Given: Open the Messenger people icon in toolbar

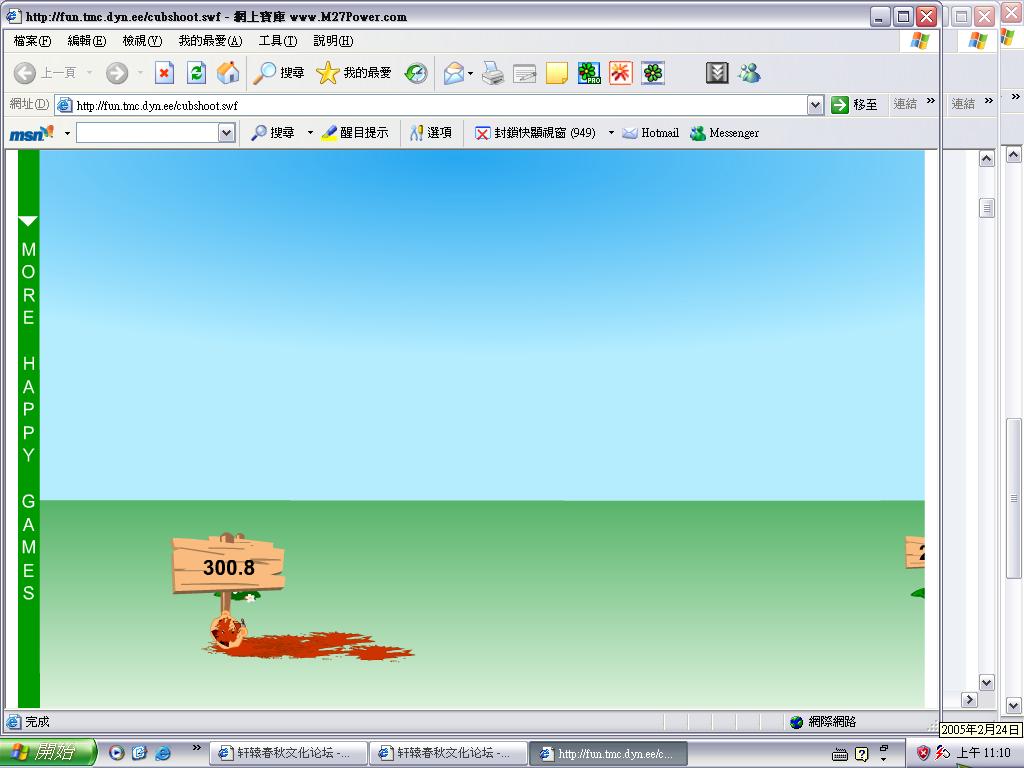Looking at the screenshot, I should coord(750,72).
